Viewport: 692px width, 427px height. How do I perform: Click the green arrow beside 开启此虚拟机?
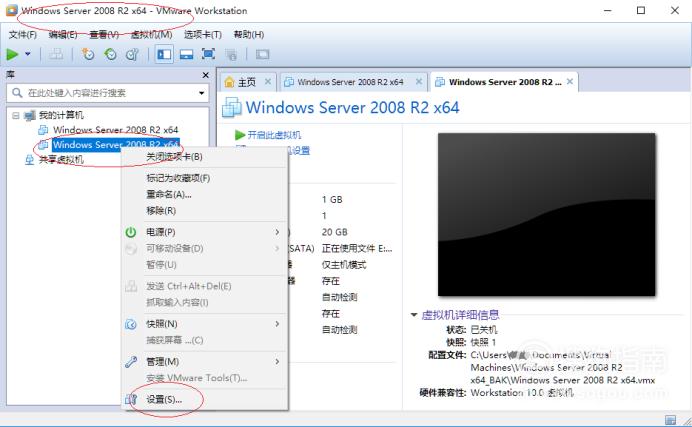coord(240,135)
